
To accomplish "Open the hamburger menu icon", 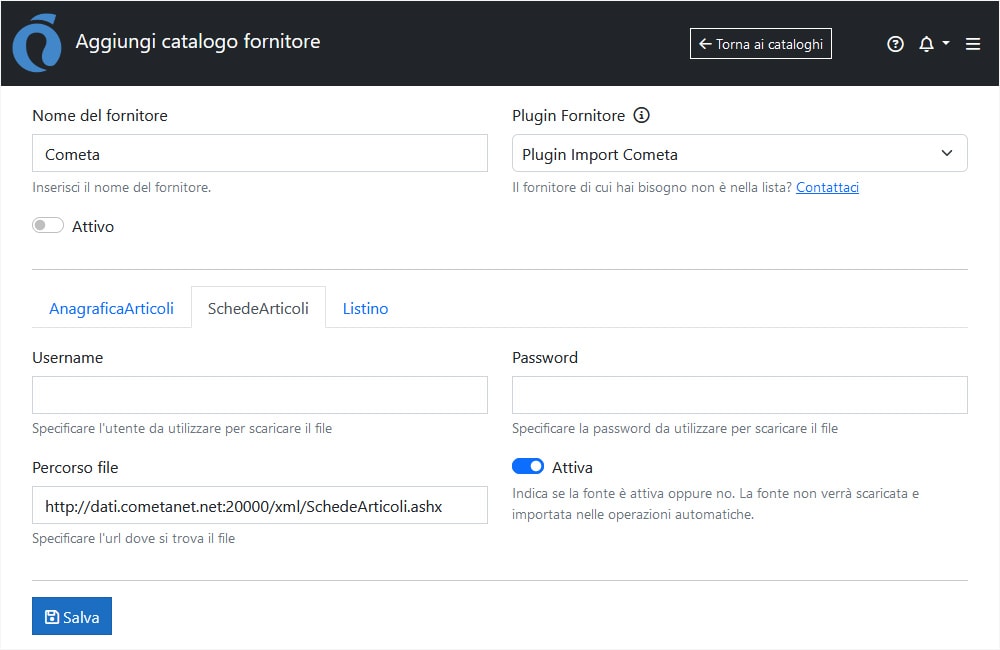I will [973, 44].
